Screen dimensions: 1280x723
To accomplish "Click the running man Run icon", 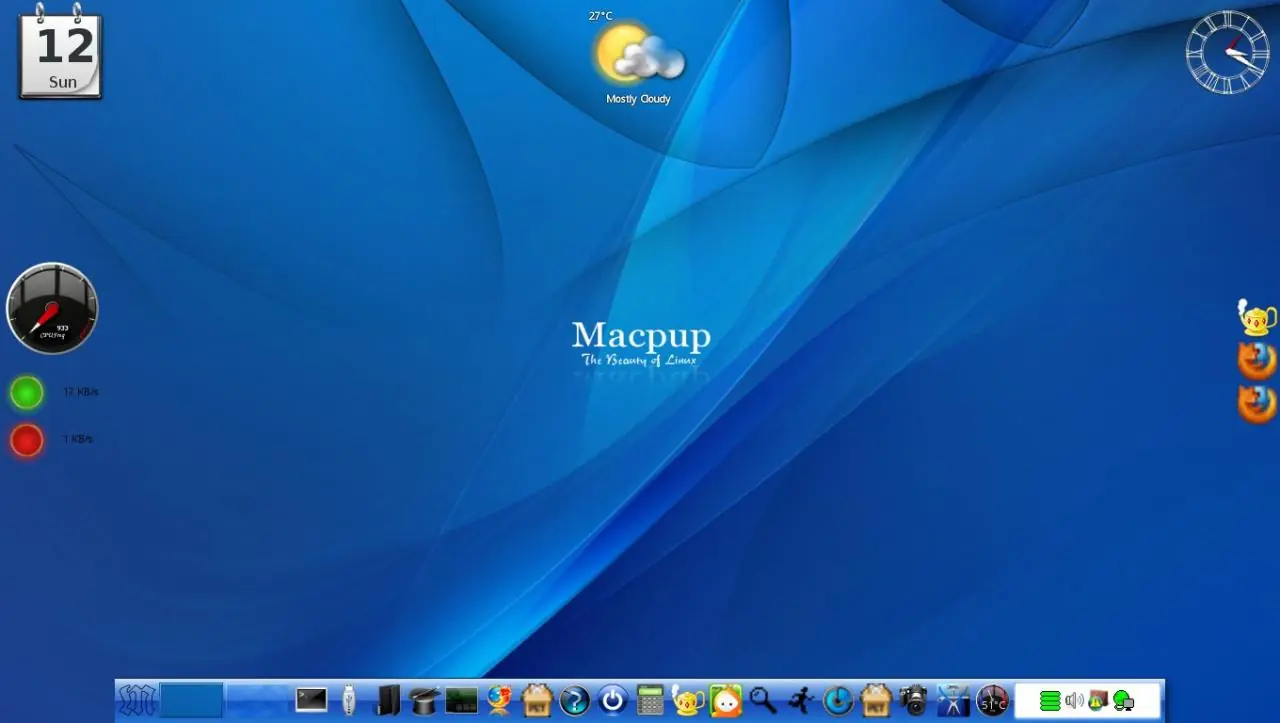I will [801, 700].
